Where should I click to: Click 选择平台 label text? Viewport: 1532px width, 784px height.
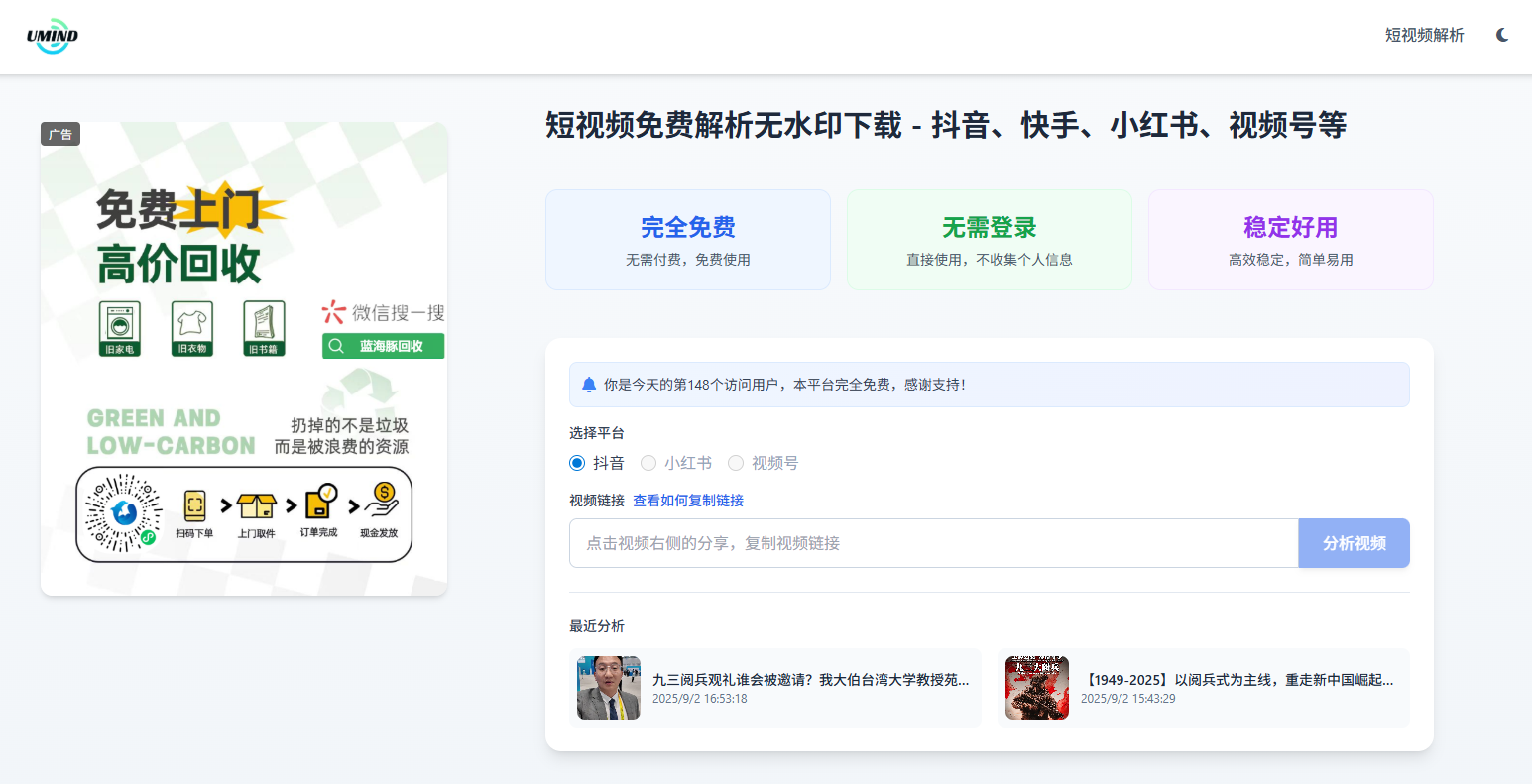point(597,433)
